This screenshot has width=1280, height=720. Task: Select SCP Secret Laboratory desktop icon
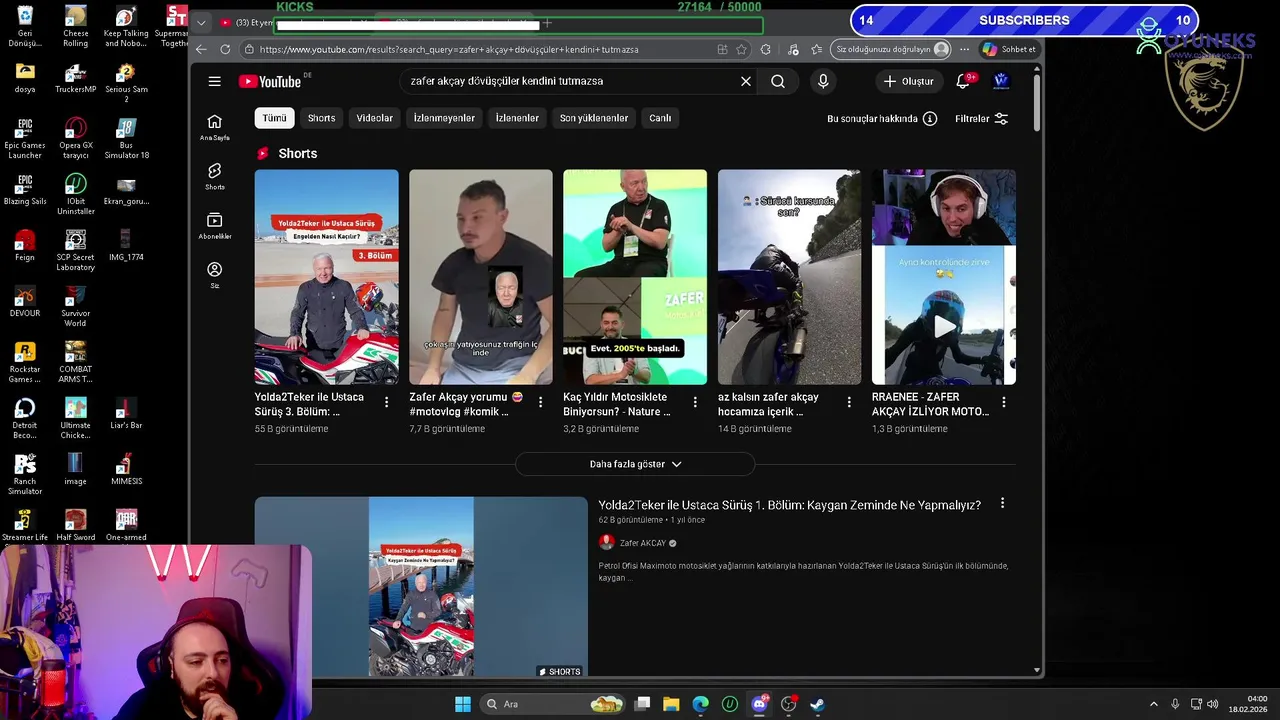[x=76, y=250]
